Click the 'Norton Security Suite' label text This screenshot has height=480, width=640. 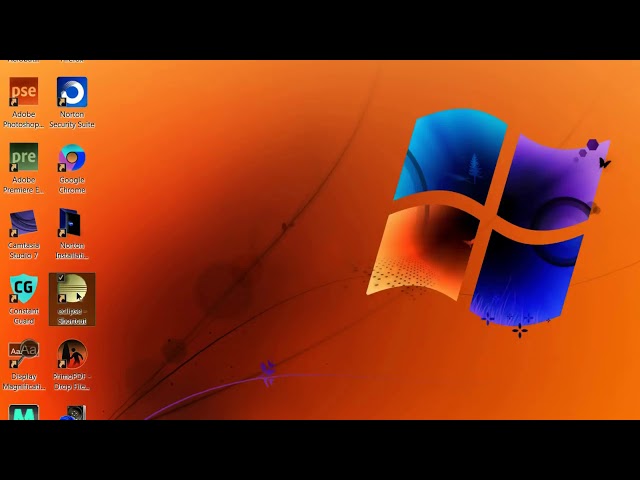click(72, 119)
